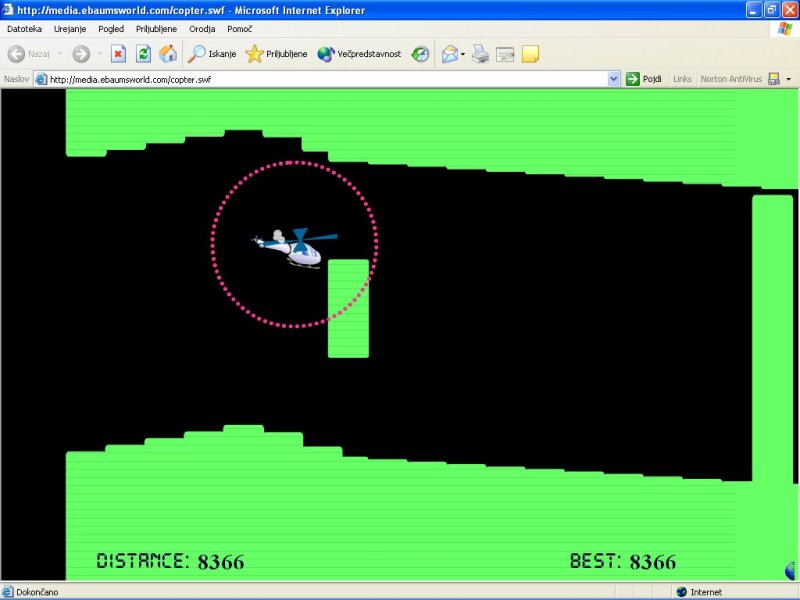Open the Večpredstavnost media pane
This screenshot has height=600, width=800.
pyautogui.click(x=359, y=54)
